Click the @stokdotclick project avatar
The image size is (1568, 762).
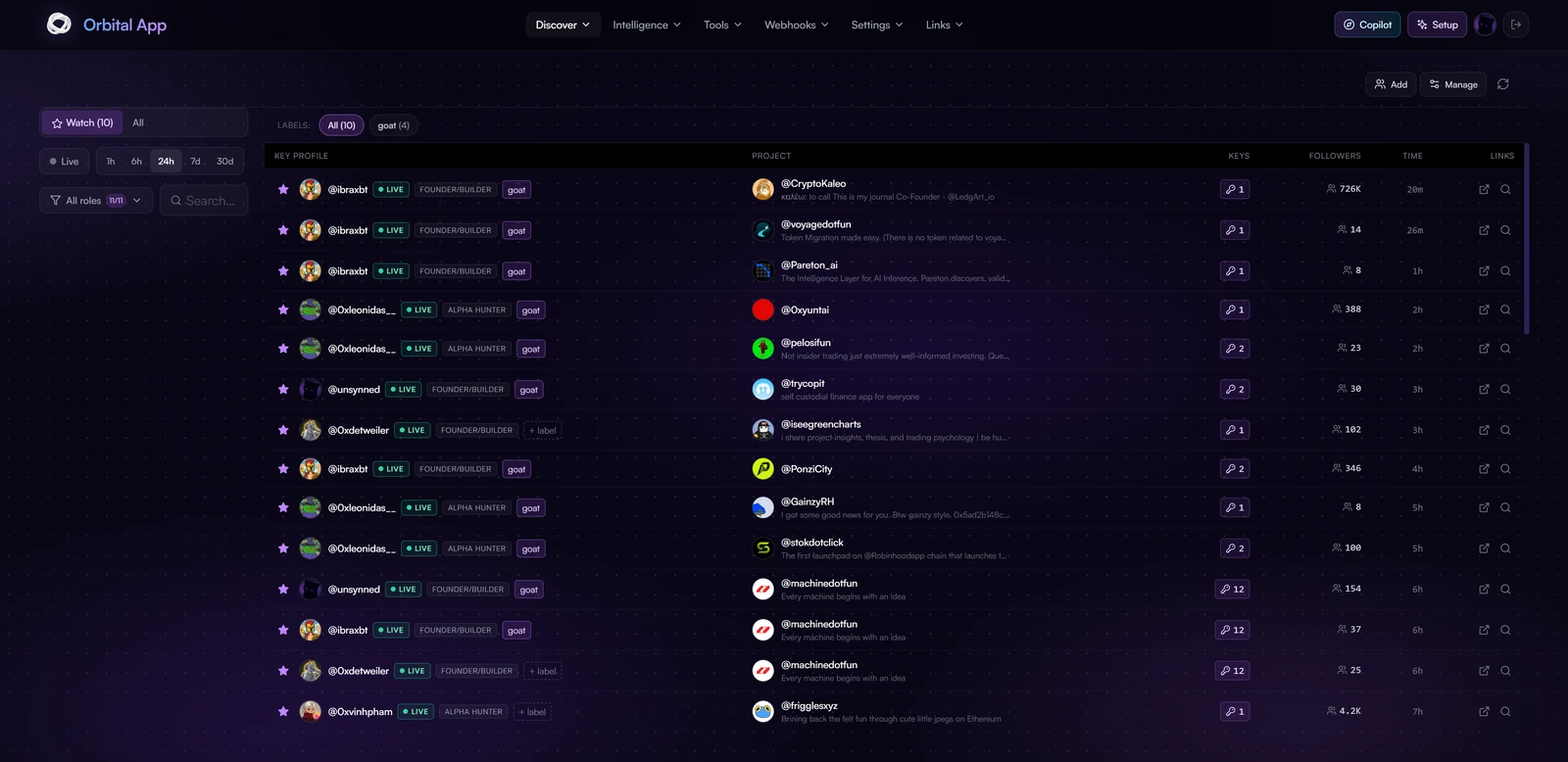(x=762, y=548)
